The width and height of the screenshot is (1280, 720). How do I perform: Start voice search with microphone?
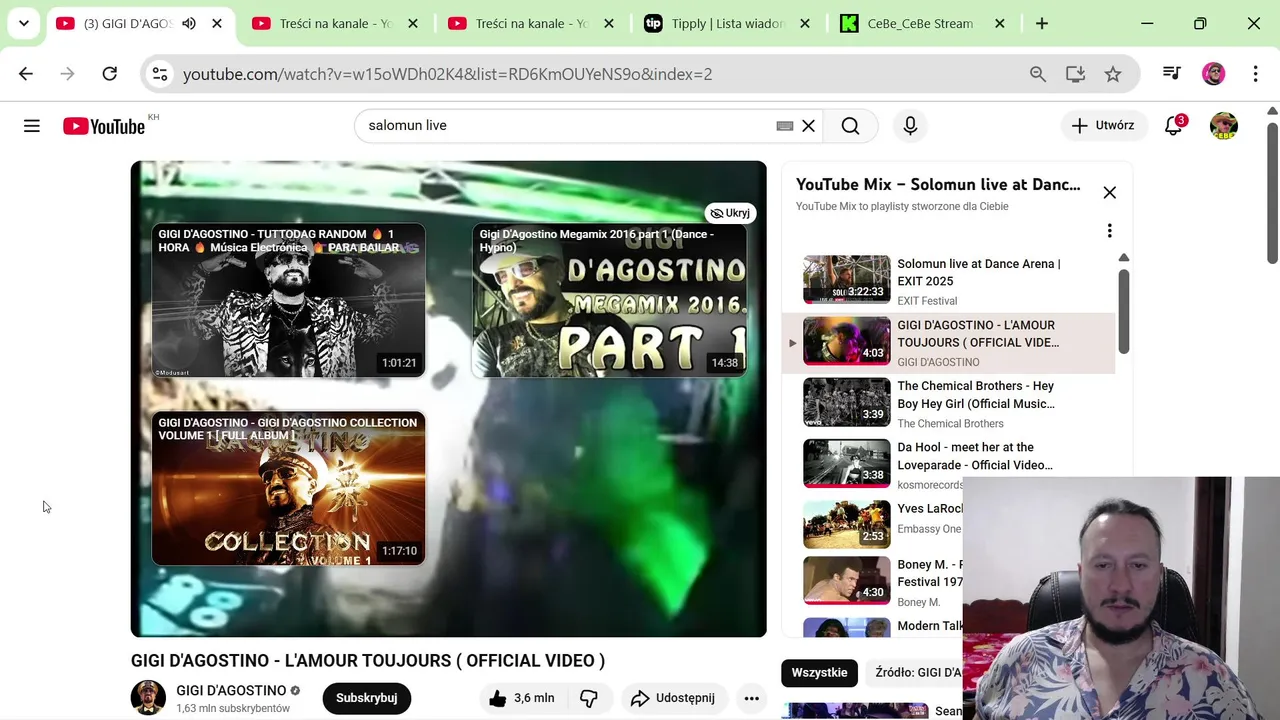click(x=910, y=126)
